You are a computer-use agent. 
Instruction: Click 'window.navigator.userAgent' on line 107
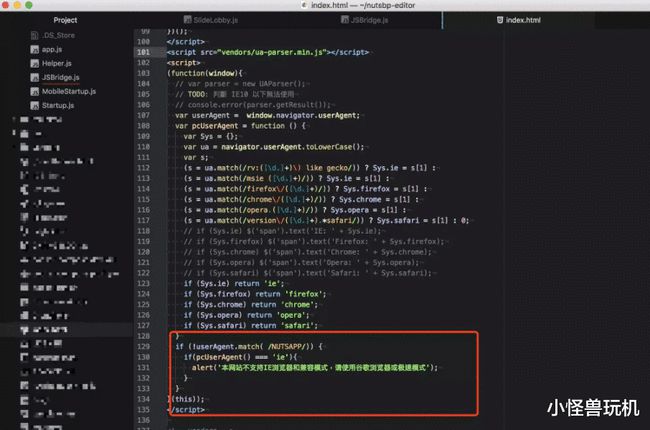pos(302,116)
